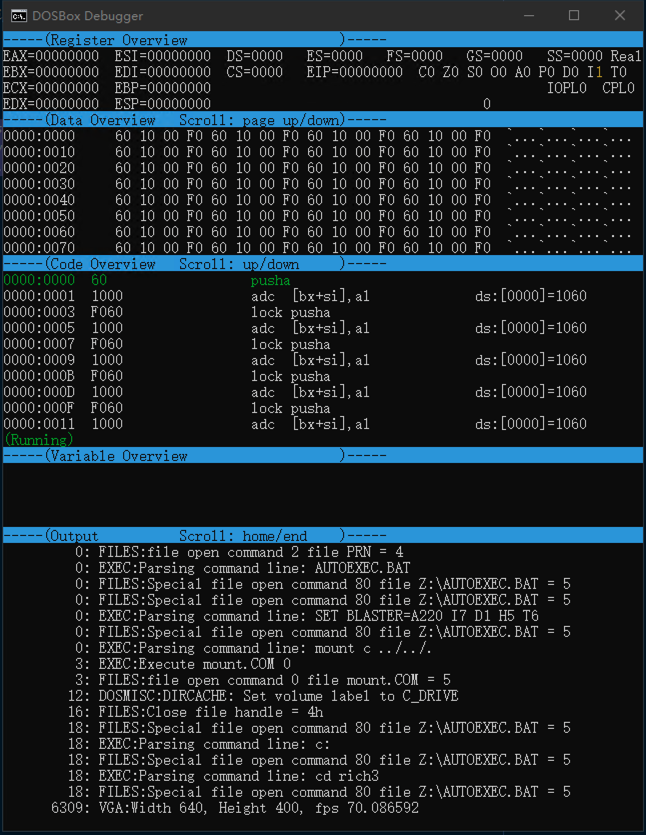Click the C0 carry flag
646x835 pixels.
point(427,72)
